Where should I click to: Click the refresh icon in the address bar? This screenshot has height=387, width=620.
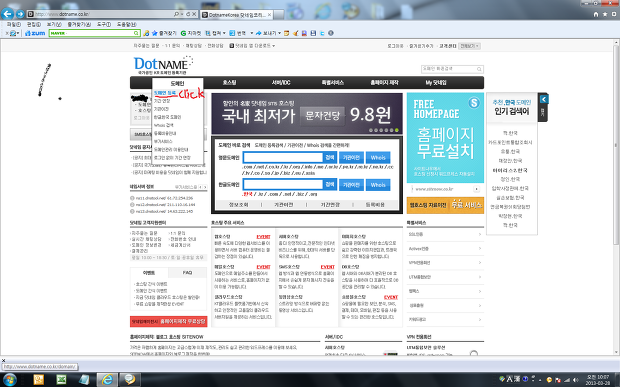(x=188, y=14)
